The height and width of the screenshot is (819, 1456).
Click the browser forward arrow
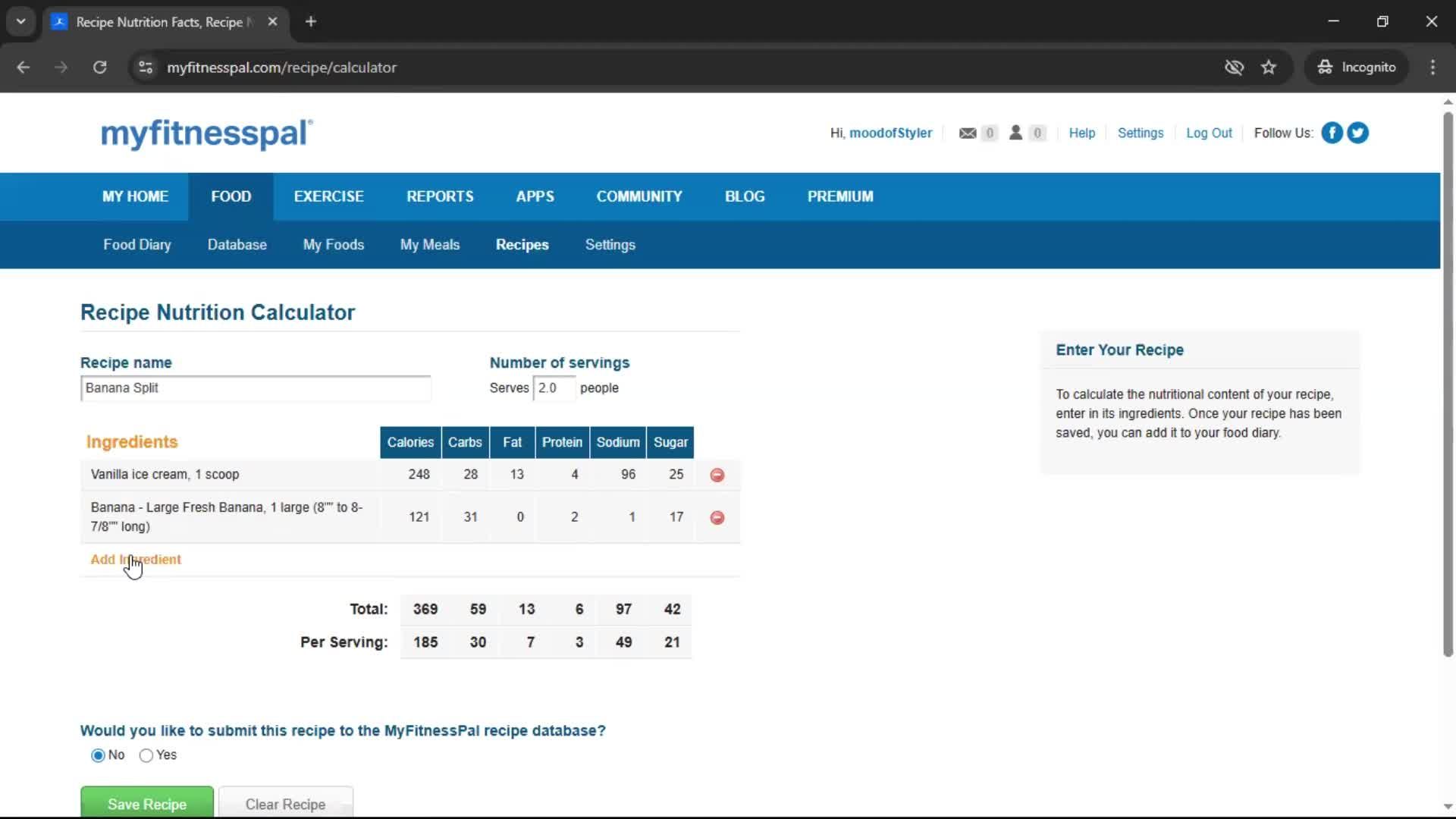tap(61, 67)
